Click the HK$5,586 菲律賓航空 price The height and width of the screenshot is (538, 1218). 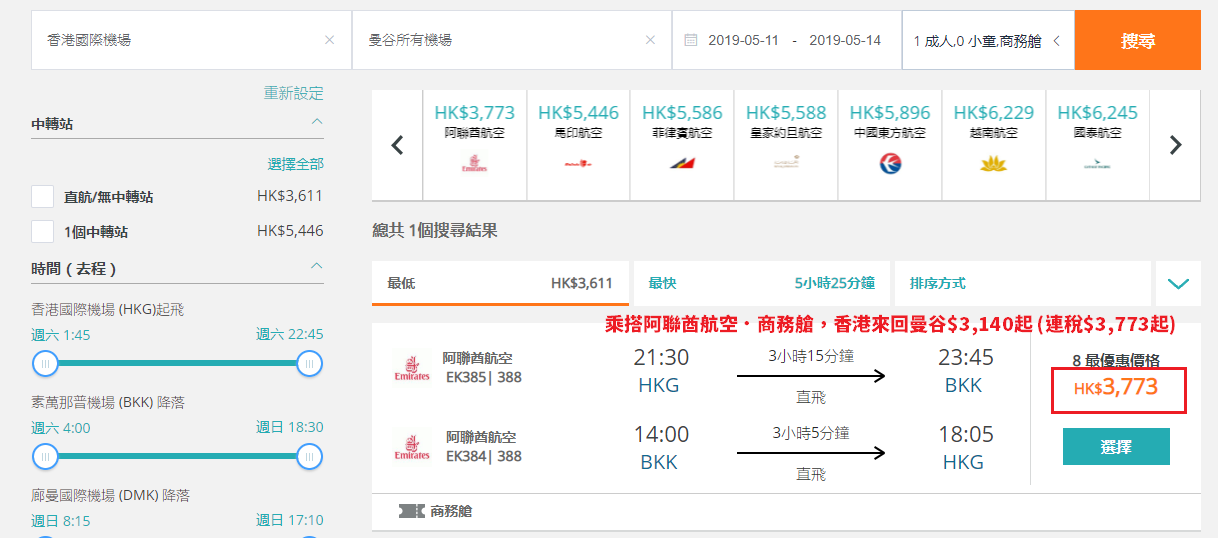[682, 113]
